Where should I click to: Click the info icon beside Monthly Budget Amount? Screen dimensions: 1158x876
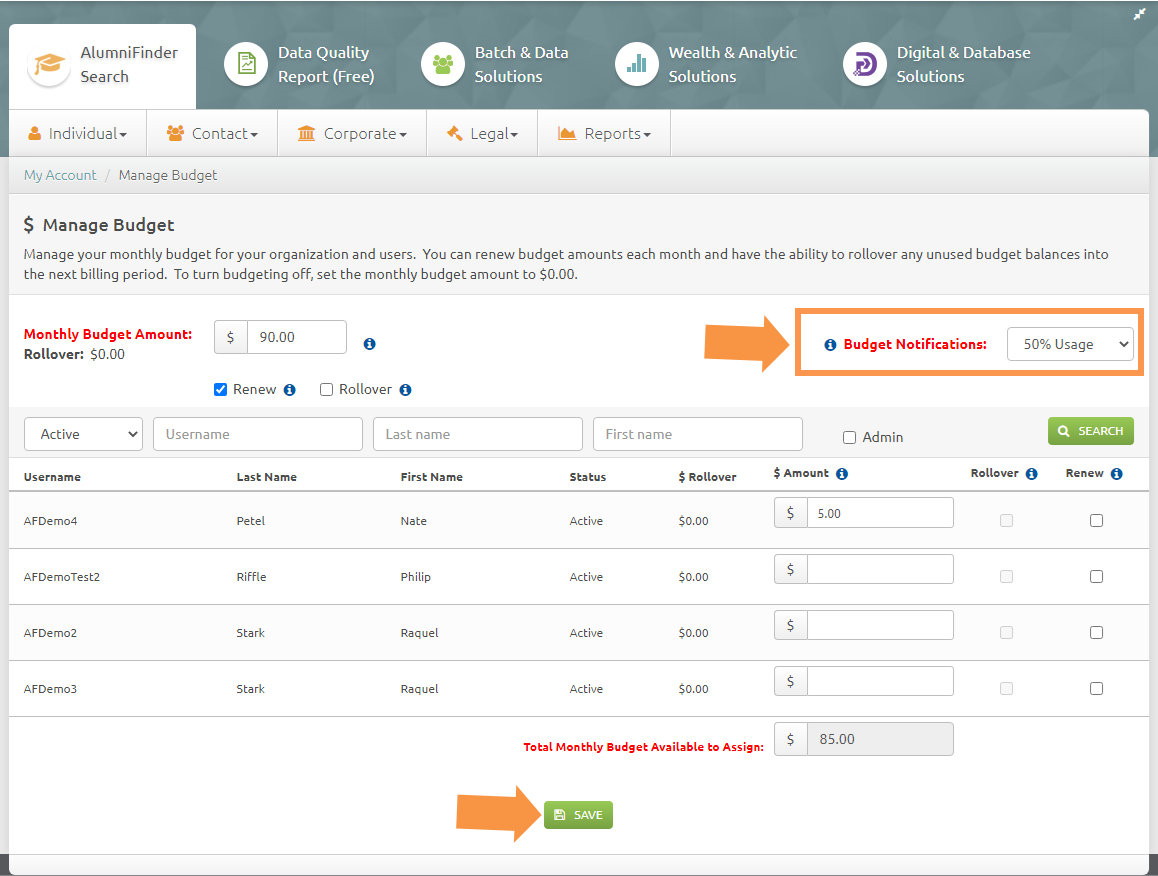coord(369,343)
